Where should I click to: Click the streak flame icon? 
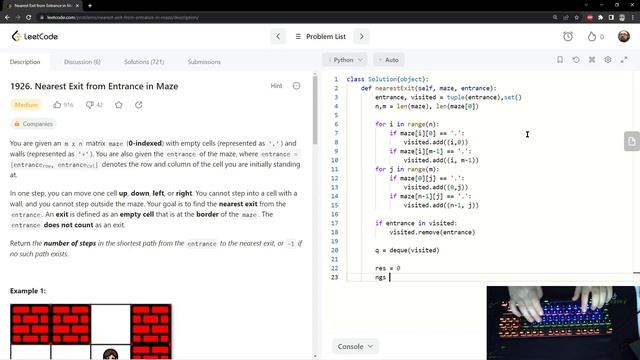coord(591,36)
